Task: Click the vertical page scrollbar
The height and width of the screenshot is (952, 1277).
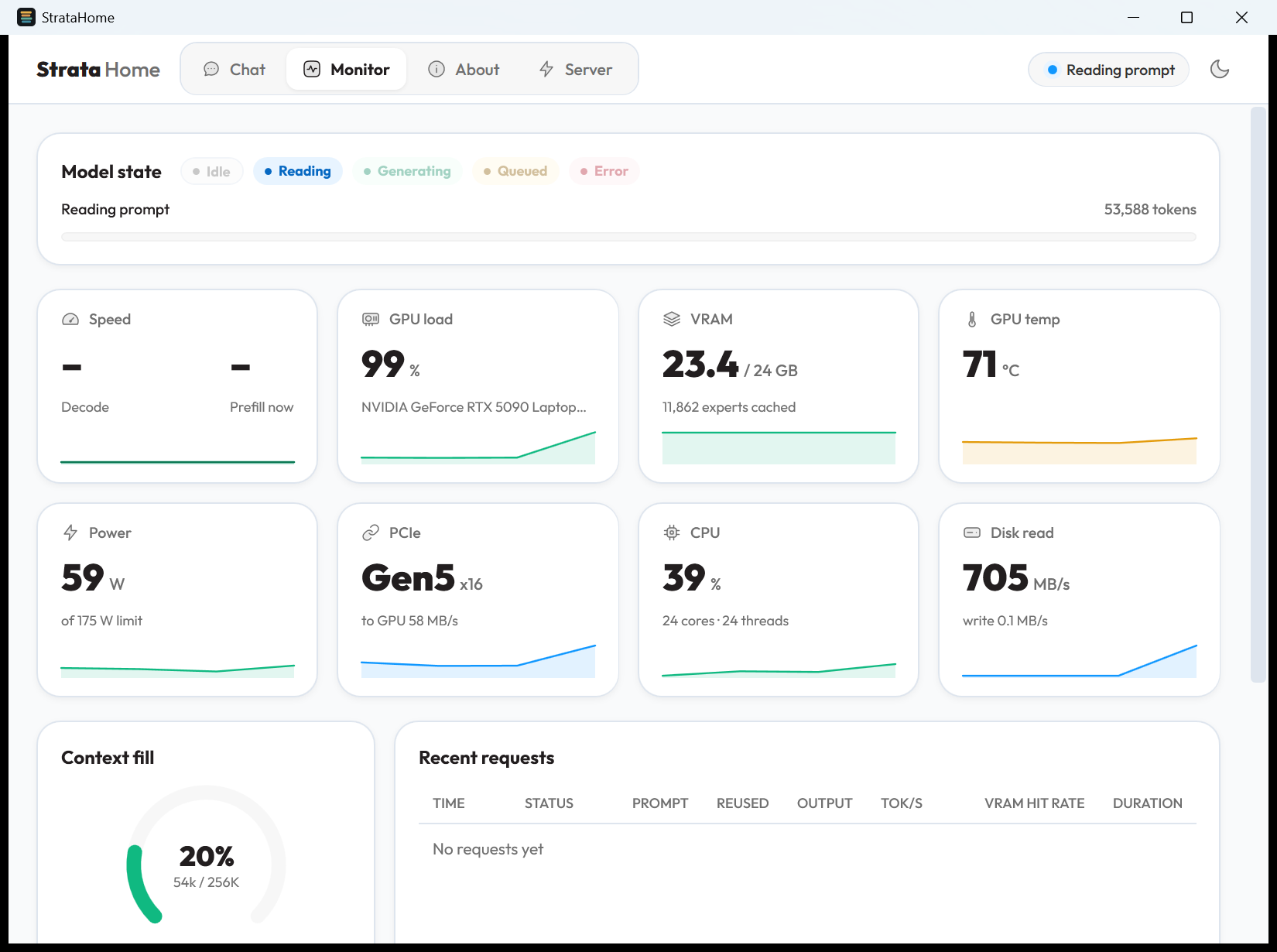Action: (1258, 395)
